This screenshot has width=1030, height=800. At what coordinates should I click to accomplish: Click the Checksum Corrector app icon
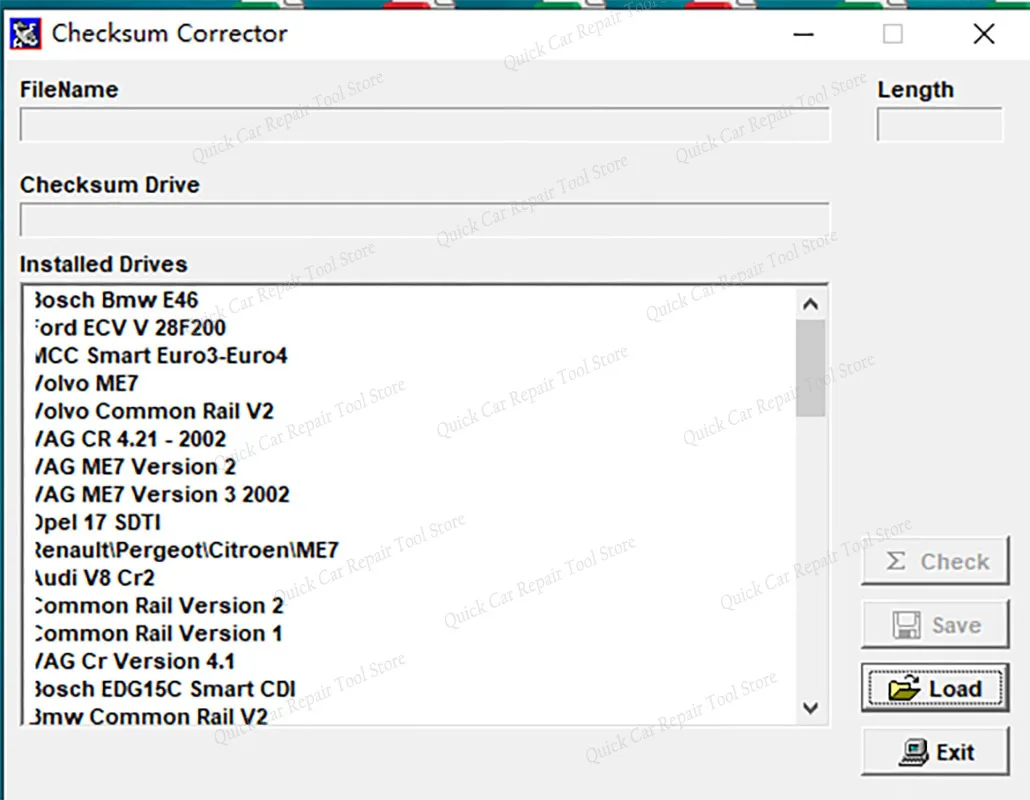[x=26, y=33]
